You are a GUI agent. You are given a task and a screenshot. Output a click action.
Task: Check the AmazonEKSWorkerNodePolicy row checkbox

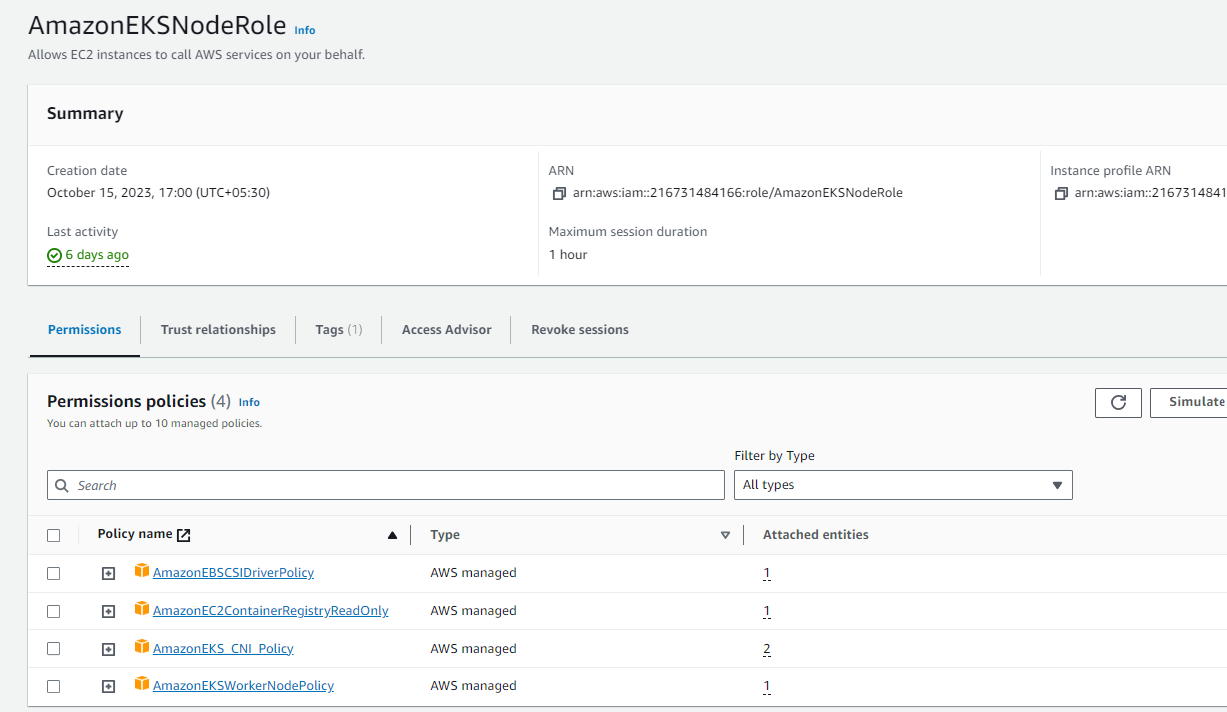click(55, 686)
